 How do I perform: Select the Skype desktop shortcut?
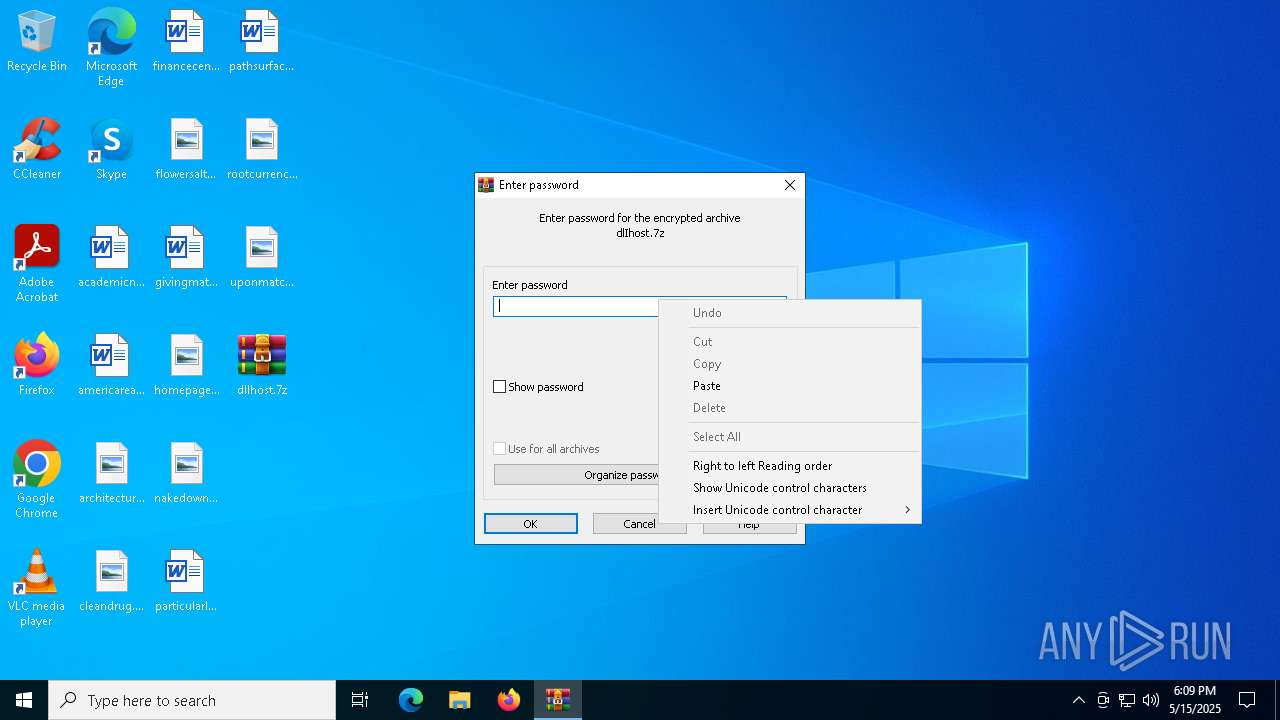coord(111,150)
